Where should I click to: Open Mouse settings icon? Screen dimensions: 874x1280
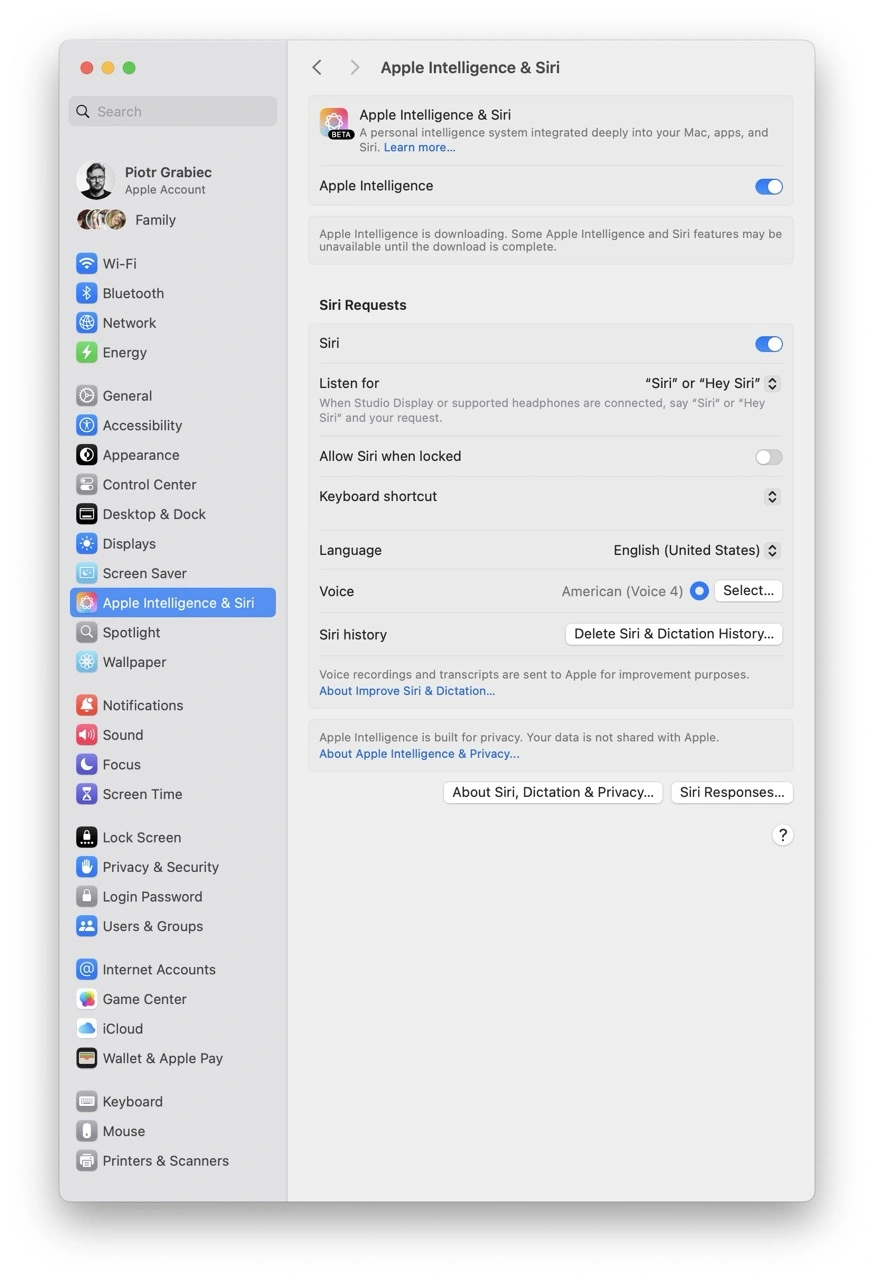tap(87, 1131)
